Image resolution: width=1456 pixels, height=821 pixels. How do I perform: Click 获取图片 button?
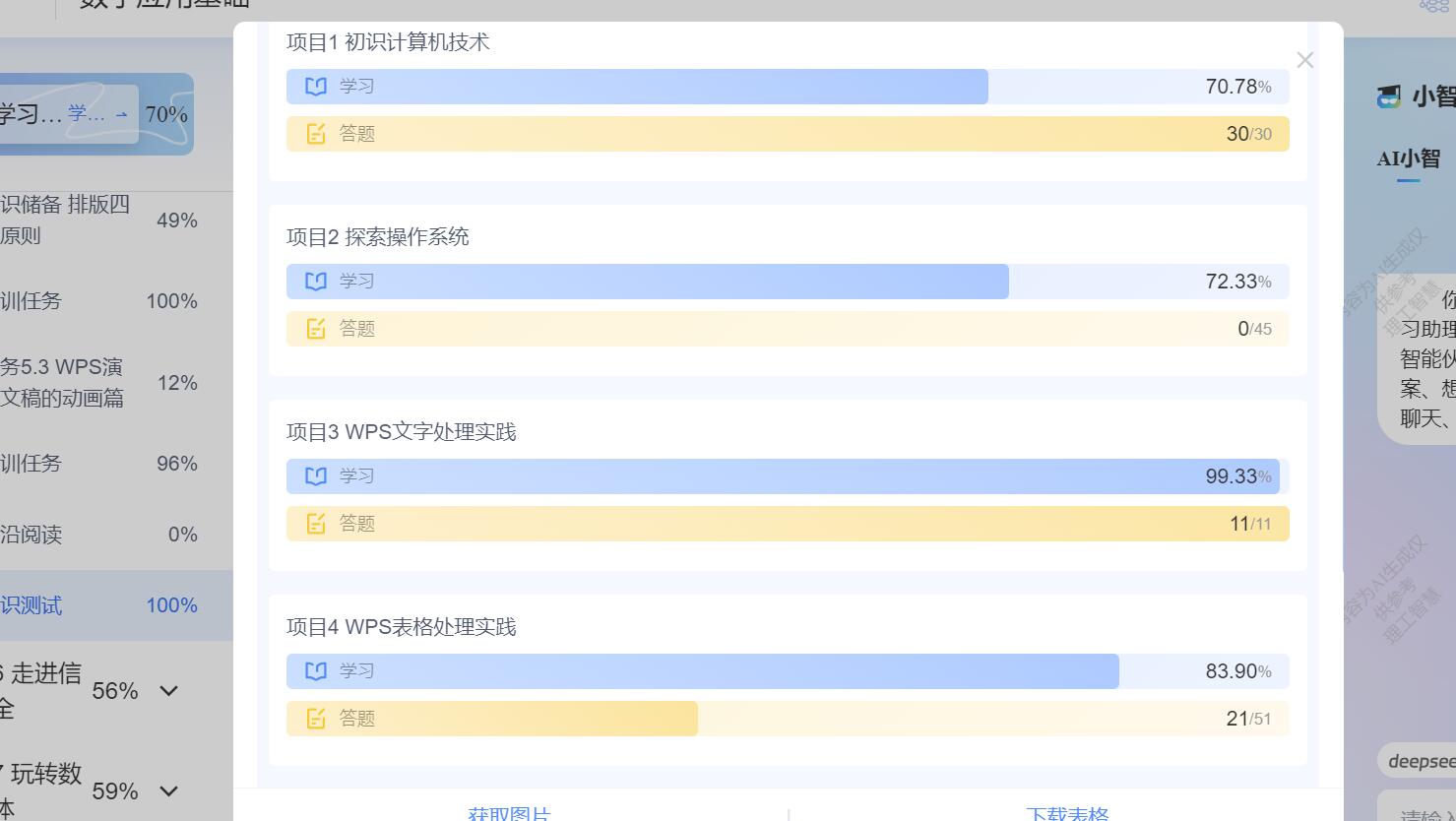point(509,813)
